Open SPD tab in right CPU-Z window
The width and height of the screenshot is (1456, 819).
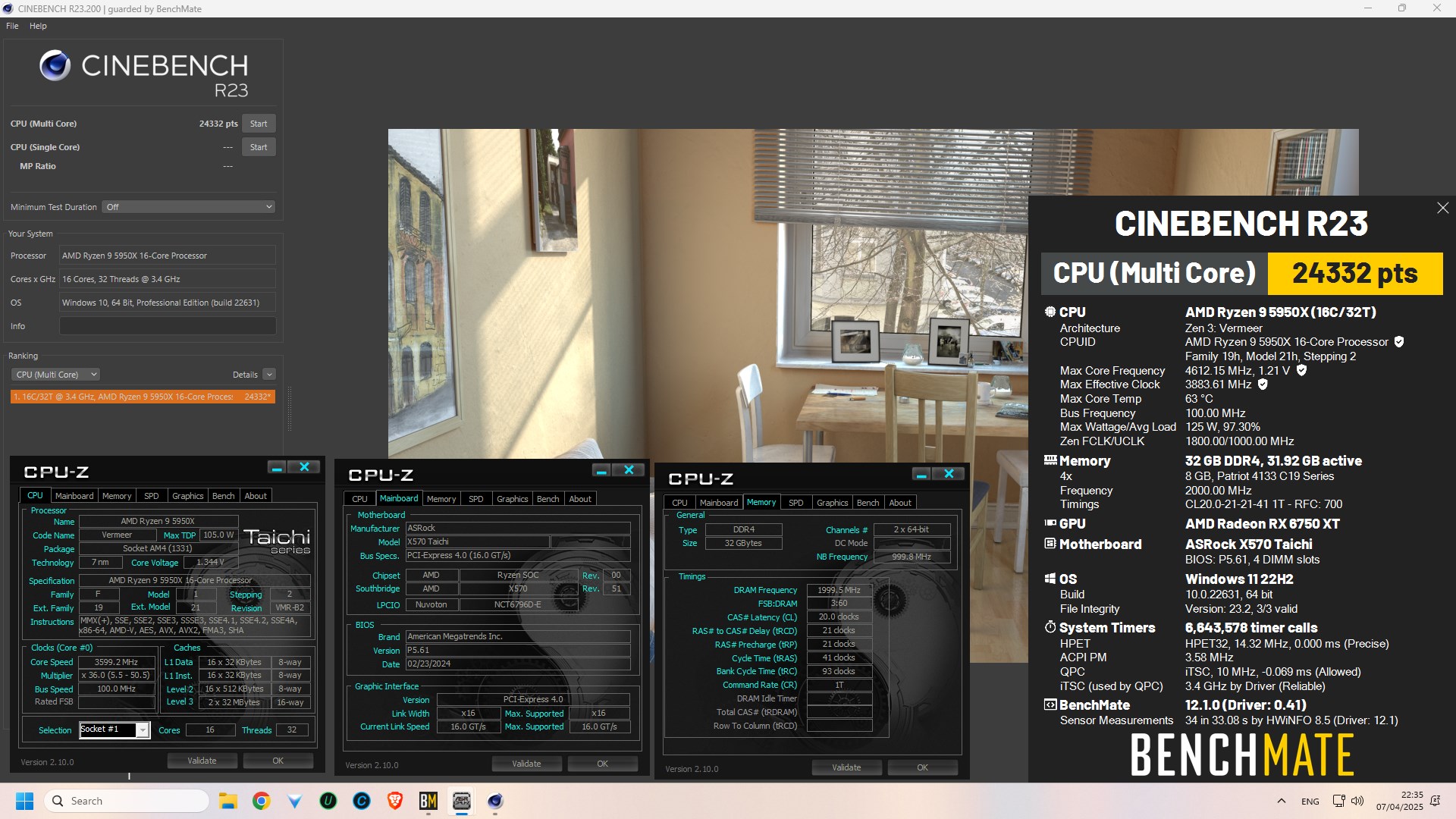pyautogui.click(x=795, y=503)
